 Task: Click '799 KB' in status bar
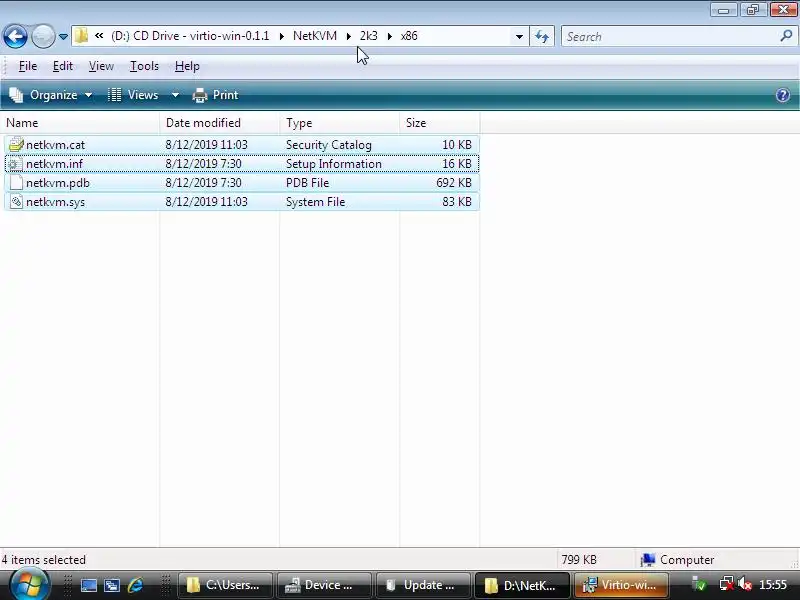tap(579, 560)
